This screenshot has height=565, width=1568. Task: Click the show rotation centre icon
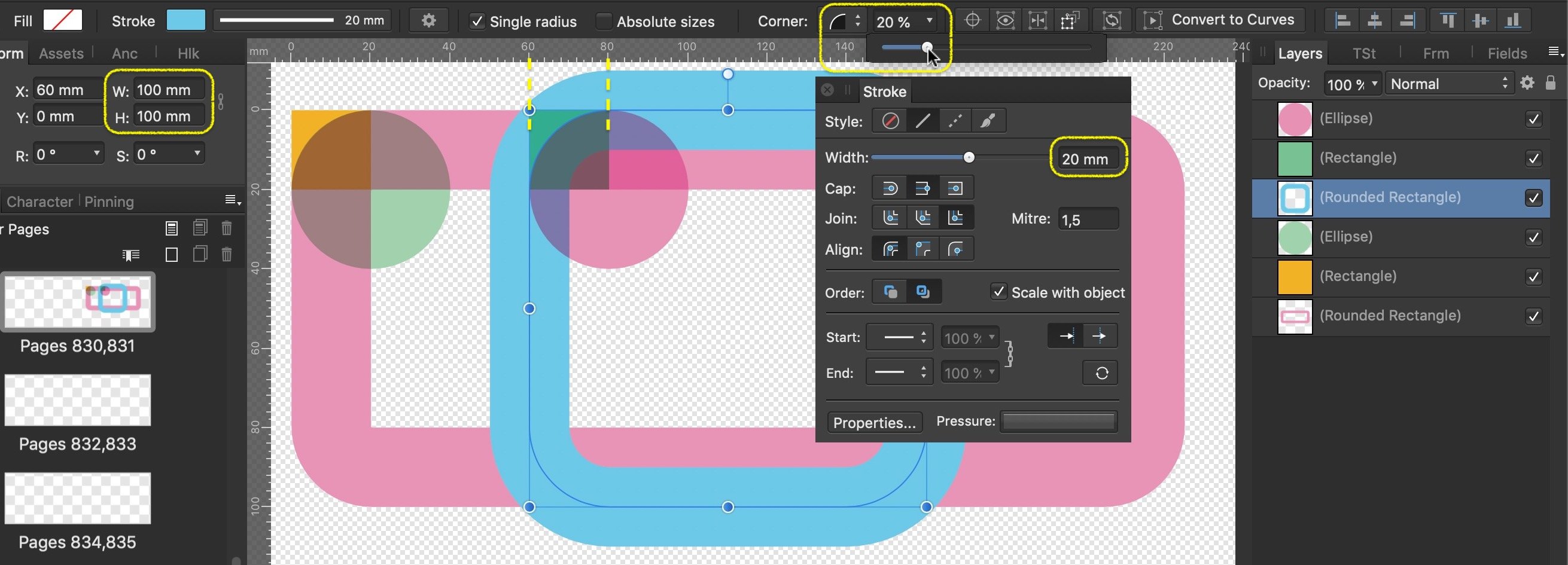973,20
